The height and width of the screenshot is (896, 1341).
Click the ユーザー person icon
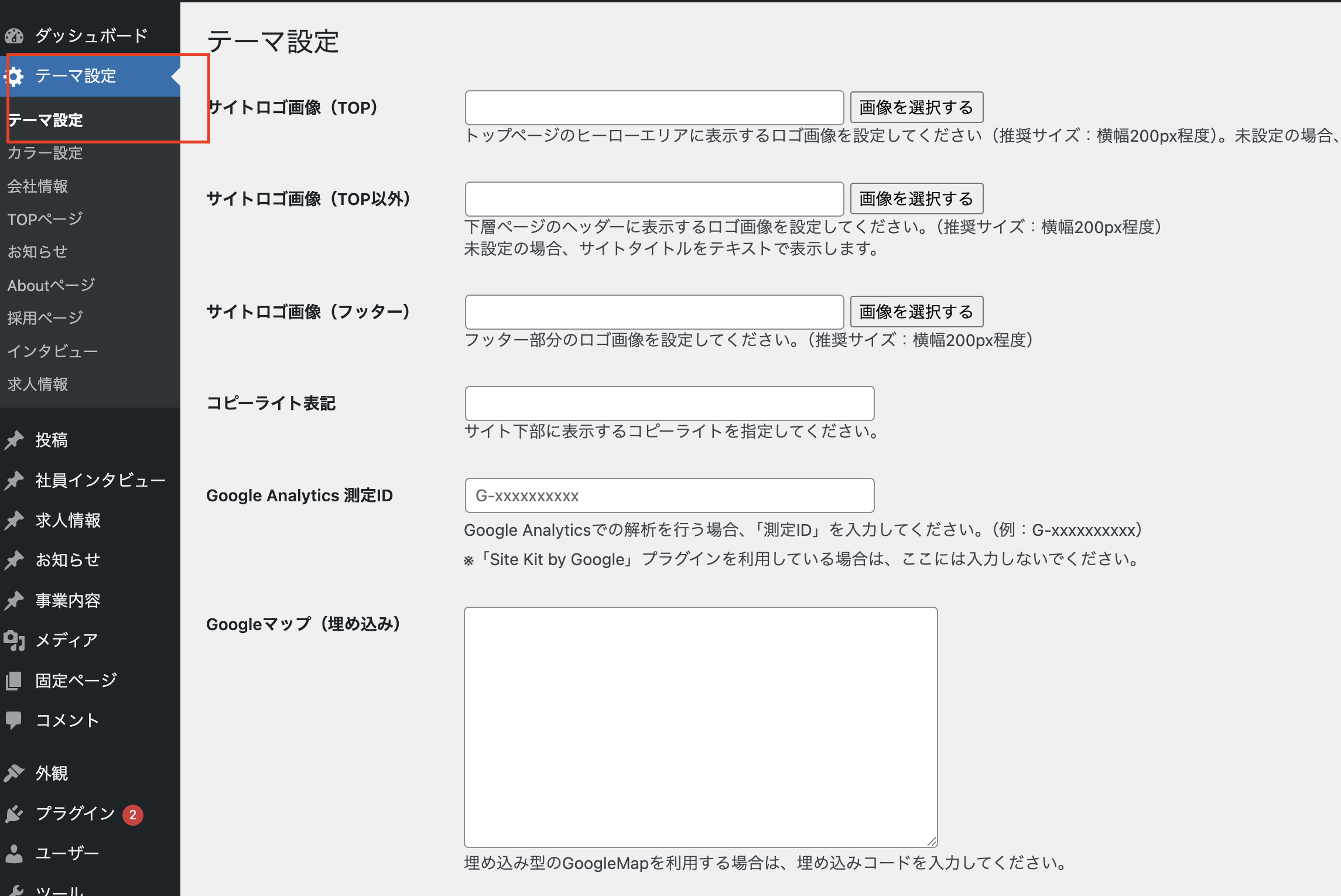click(x=14, y=854)
